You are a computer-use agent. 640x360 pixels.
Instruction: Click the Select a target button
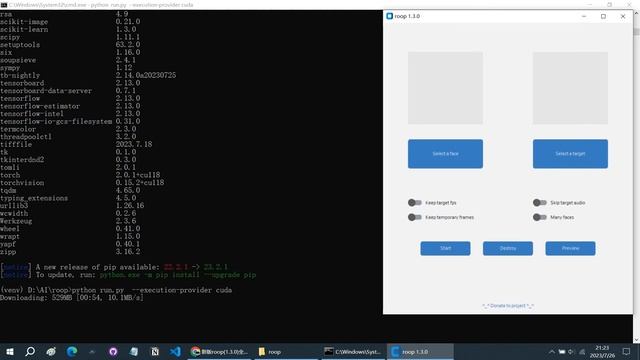coord(570,154)
